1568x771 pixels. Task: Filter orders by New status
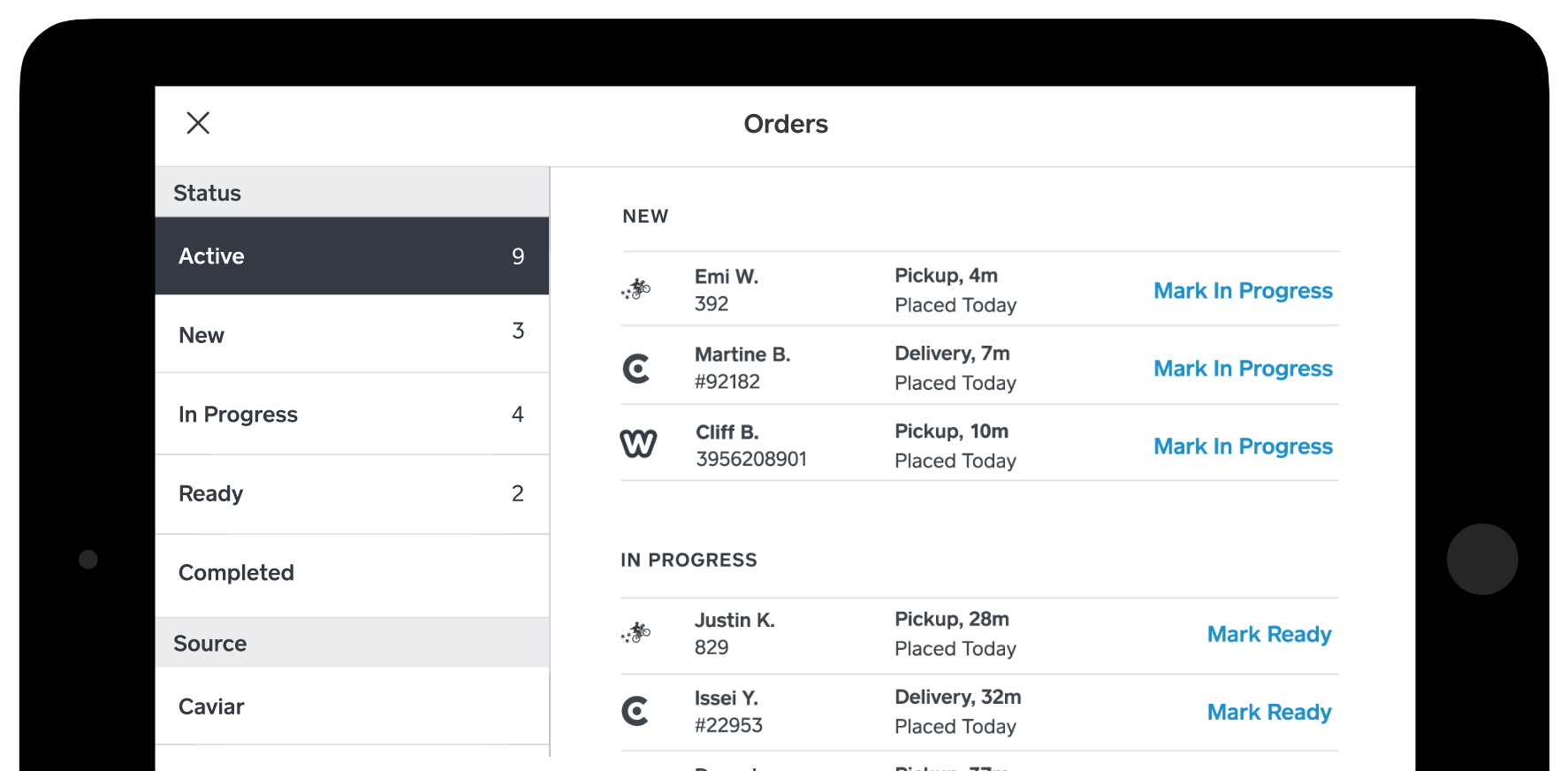pos(352,334)
